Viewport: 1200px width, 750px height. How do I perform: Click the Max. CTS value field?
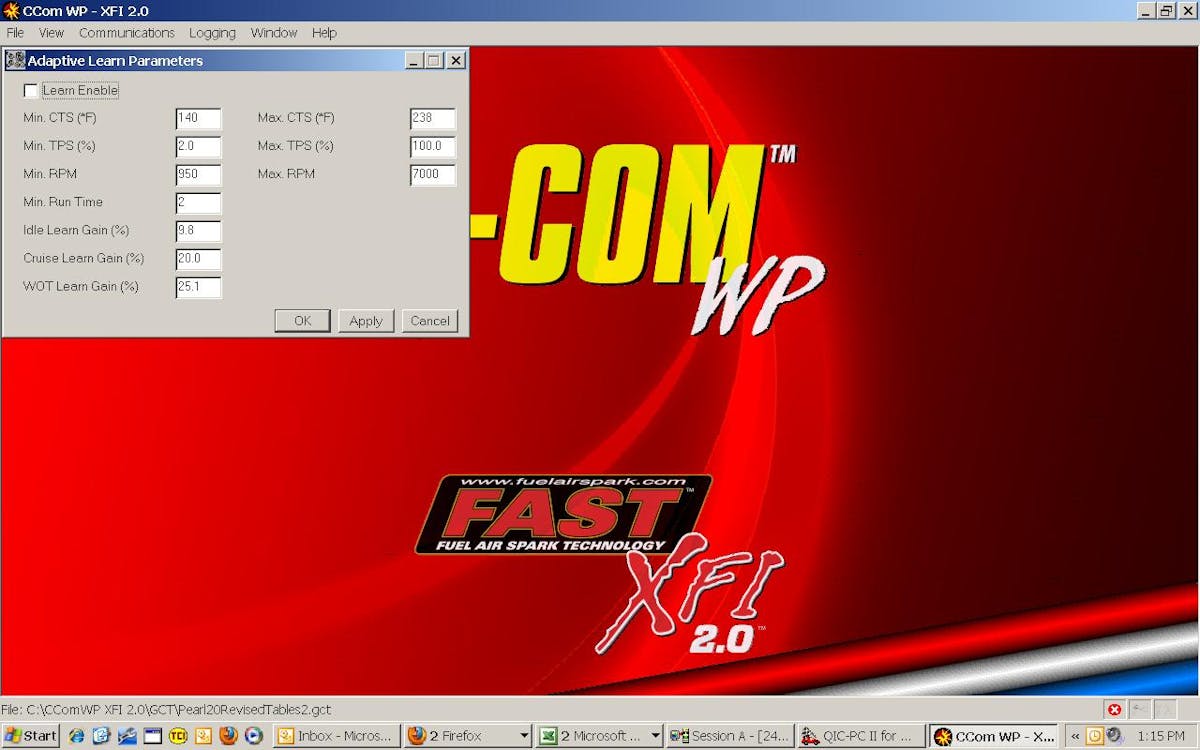pos(432,119)
